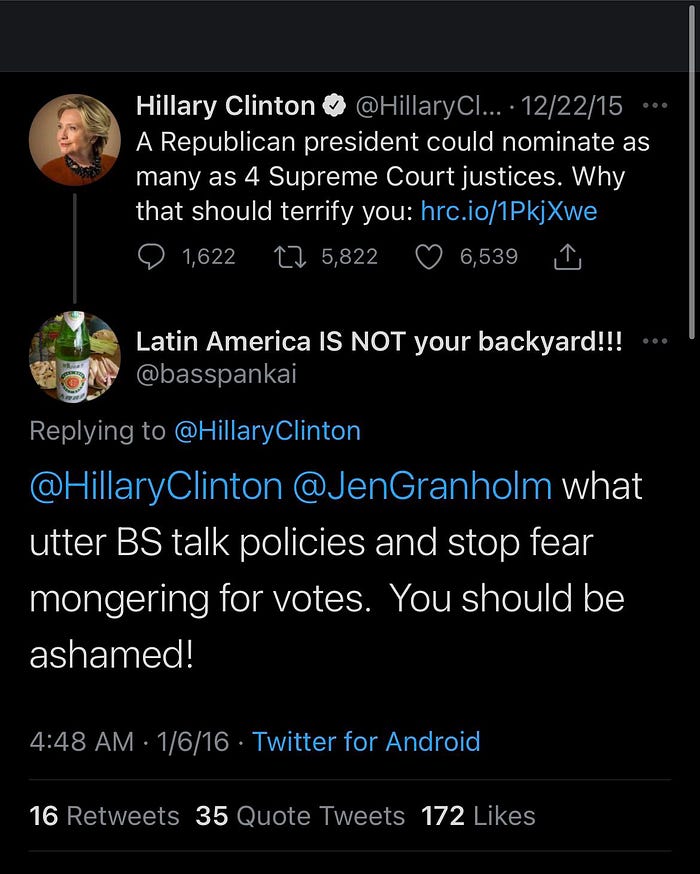View the 16 Retweets list
Screen dimensions: 700x874
tap(105, 815)
